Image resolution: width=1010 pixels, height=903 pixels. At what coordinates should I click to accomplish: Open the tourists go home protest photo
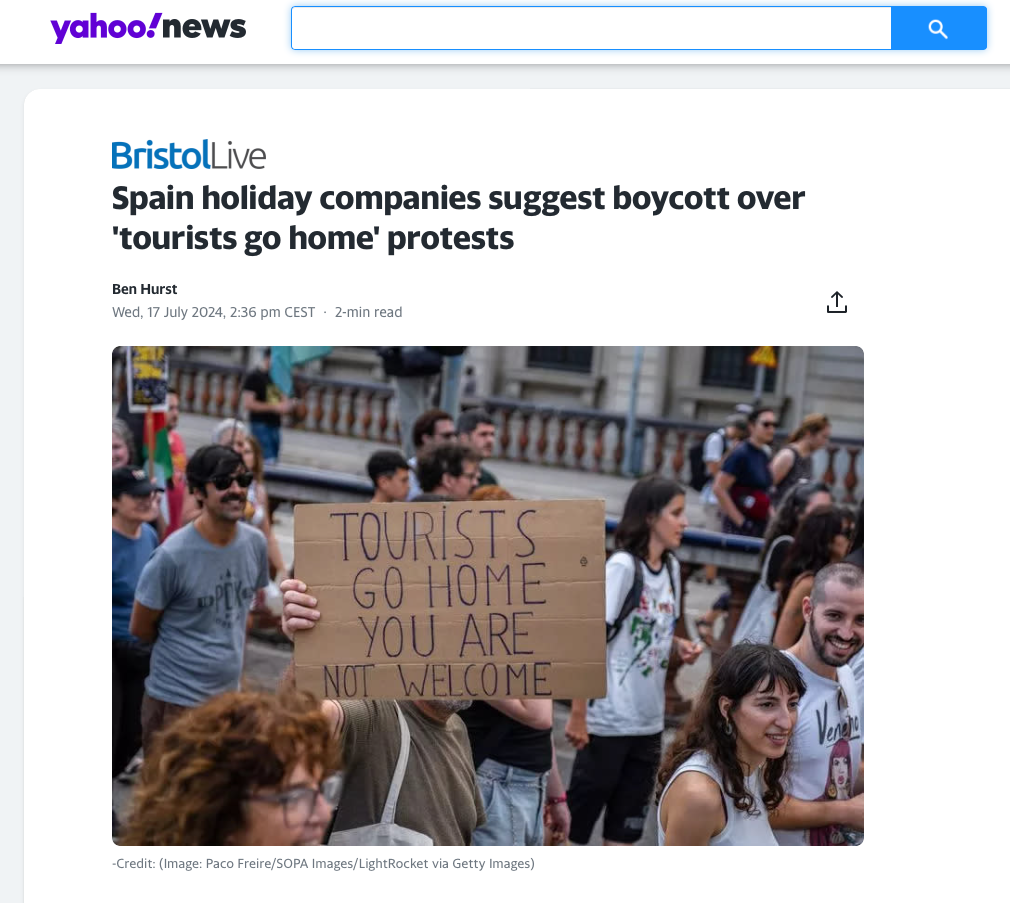tap(488, 596)
